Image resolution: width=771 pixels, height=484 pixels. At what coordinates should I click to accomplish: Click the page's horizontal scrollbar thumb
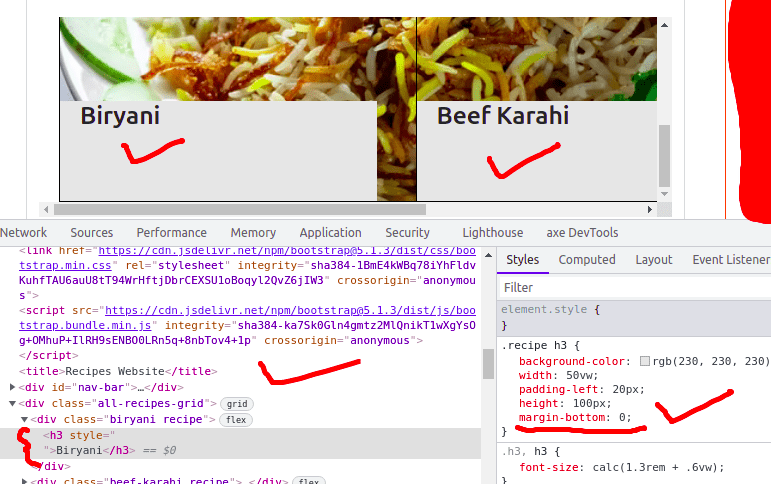(240, 210)
